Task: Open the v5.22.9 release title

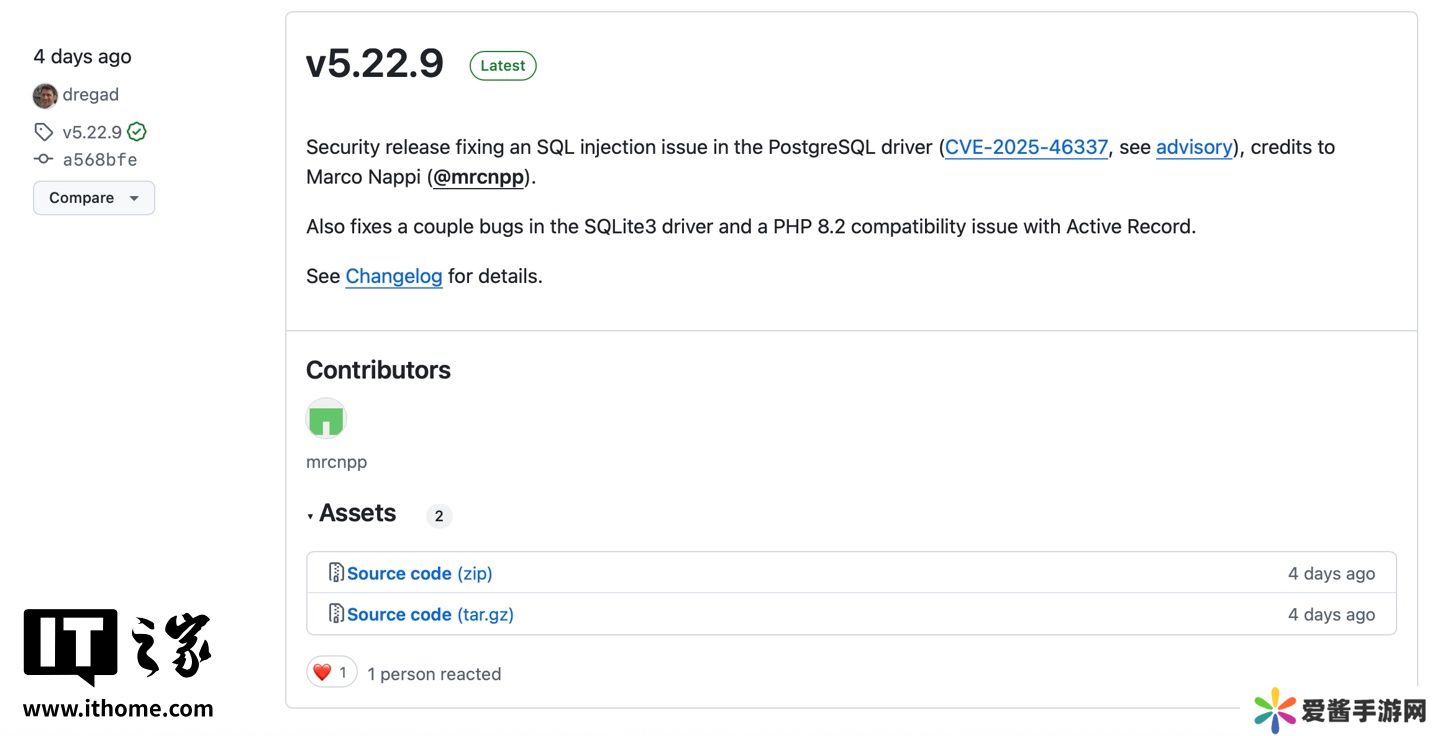Action: pyautogui.click(x=375, y=64)
